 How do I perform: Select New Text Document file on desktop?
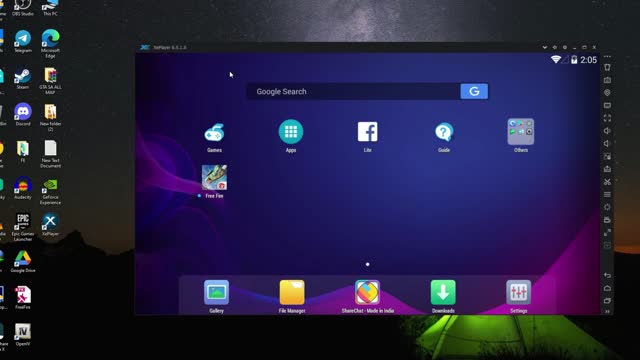(50, 154)
